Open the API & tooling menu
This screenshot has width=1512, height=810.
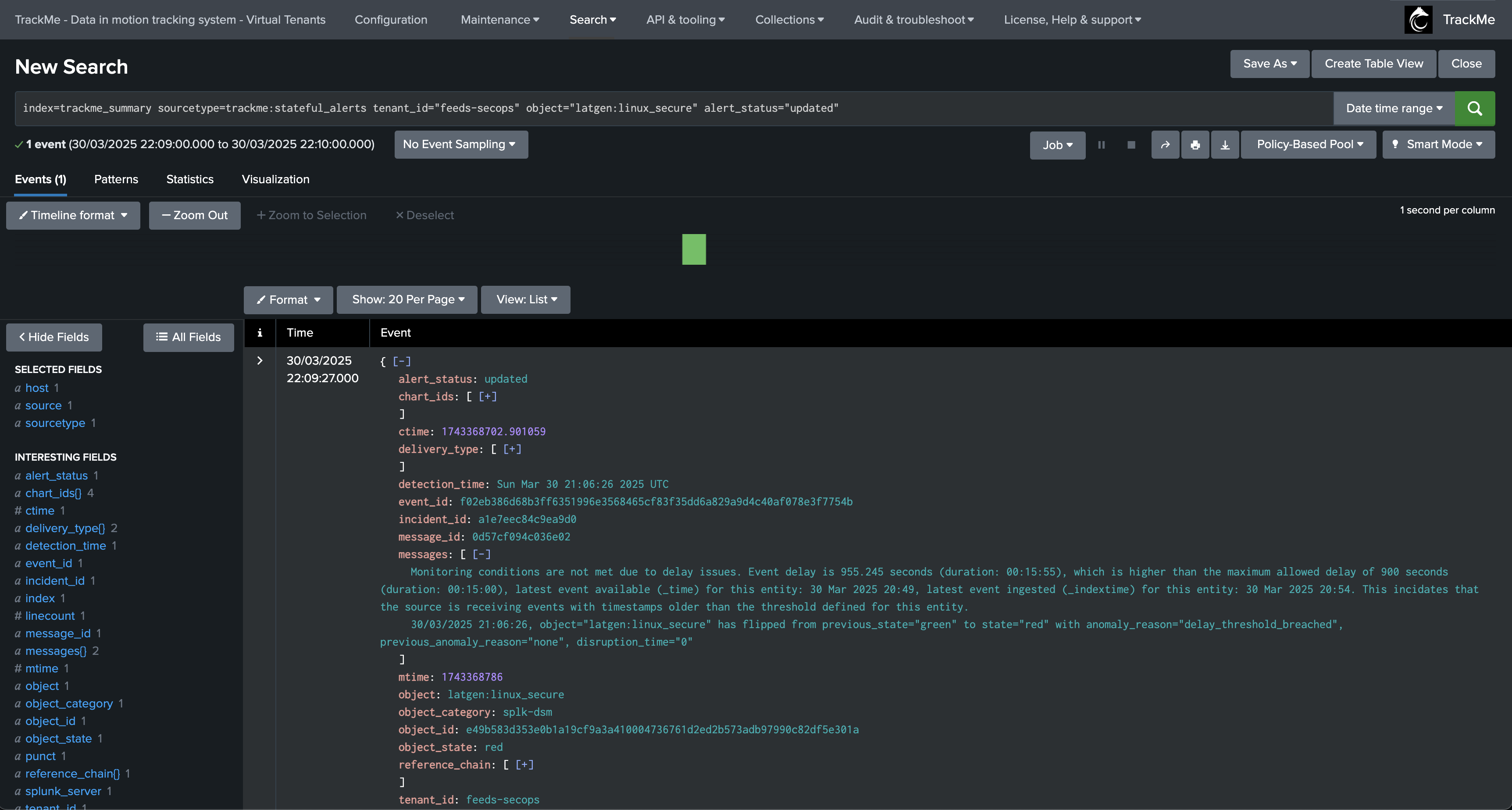[x=685, y=20]
